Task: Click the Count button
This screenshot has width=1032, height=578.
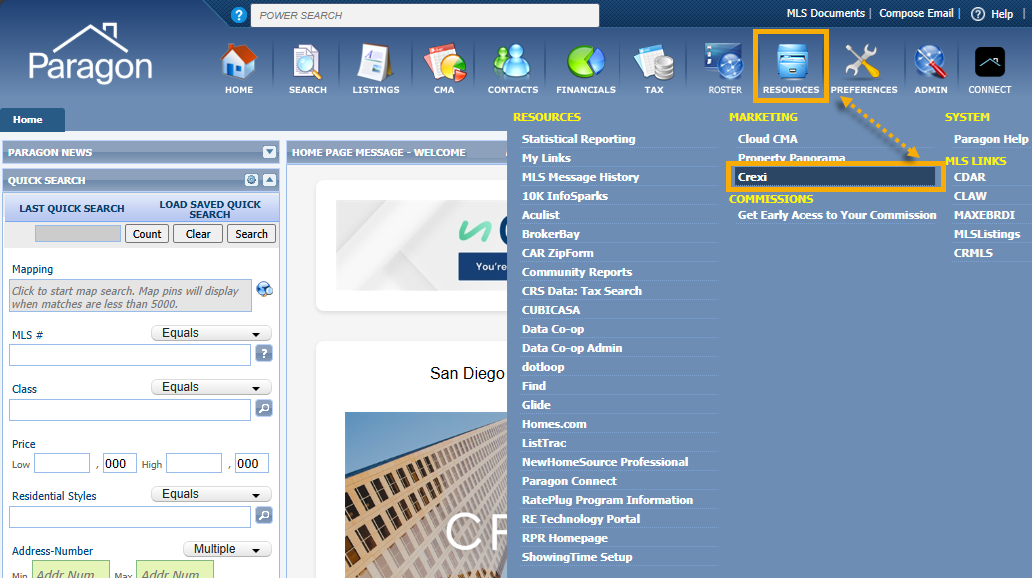Action: tap(147, 234)
